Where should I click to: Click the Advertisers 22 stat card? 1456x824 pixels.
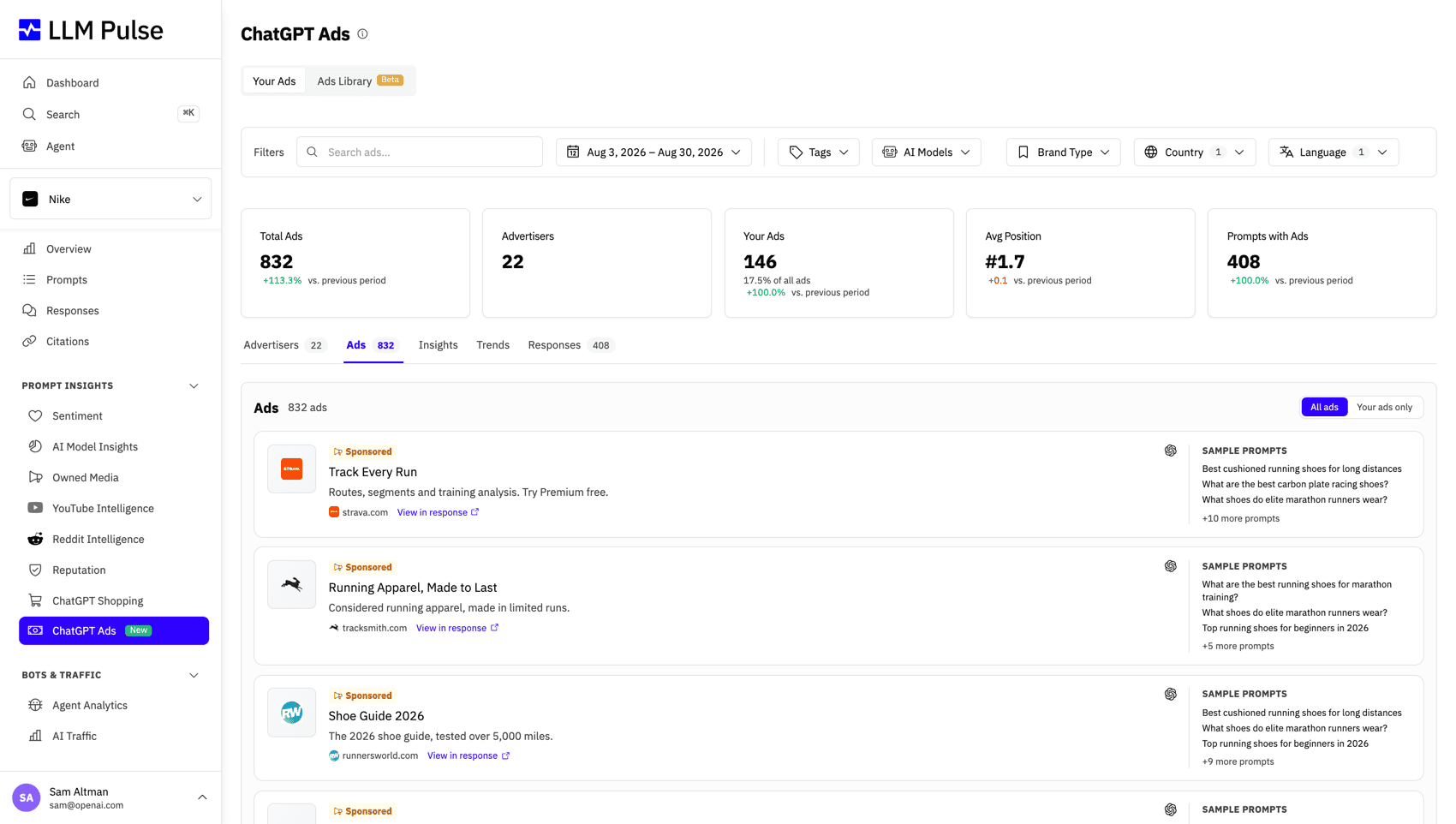click(597, 263)
